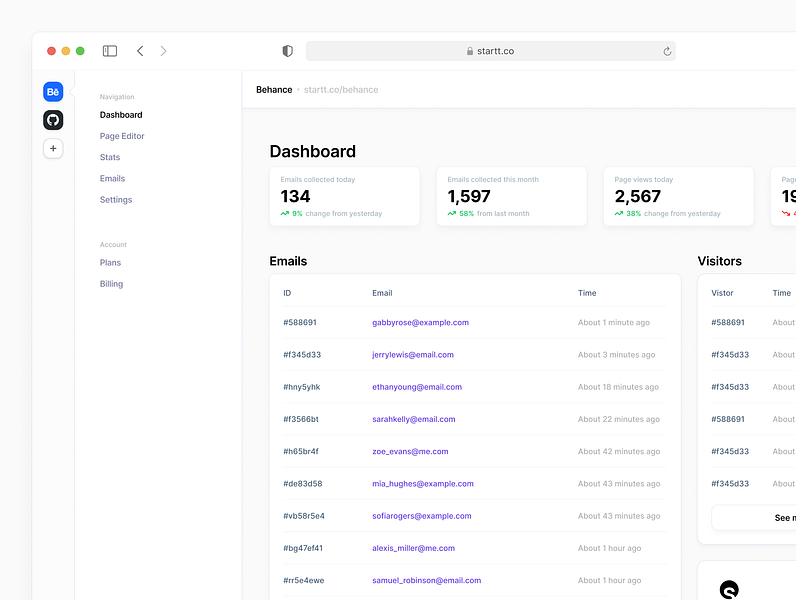Reload the page with refresh icon

coord(667,51)
